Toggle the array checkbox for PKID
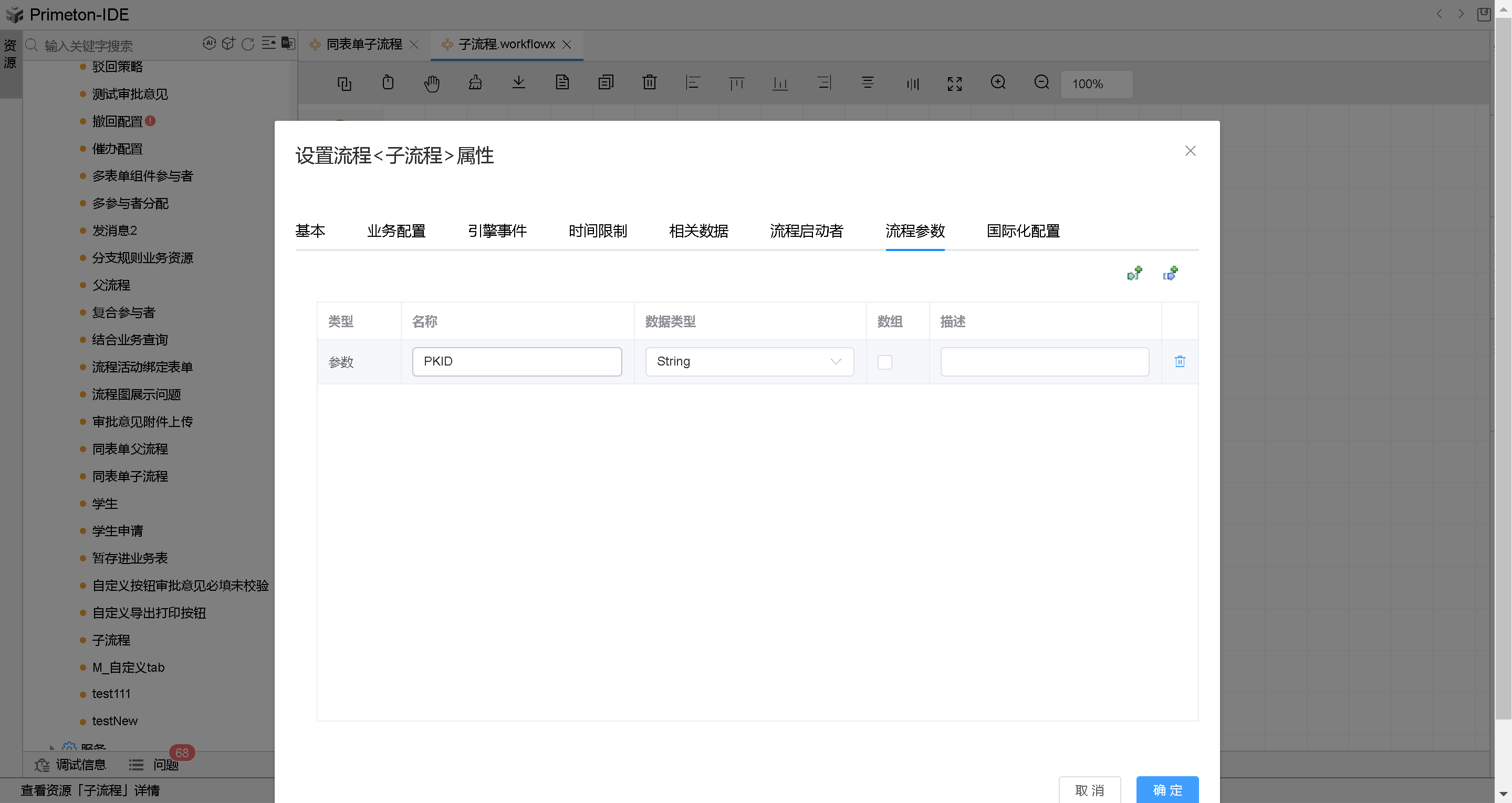 [884, 362]
